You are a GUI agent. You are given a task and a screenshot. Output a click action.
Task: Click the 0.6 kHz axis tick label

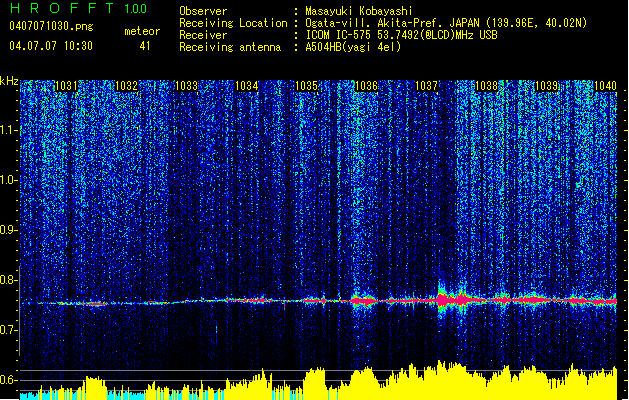click(x=9, y=380)
